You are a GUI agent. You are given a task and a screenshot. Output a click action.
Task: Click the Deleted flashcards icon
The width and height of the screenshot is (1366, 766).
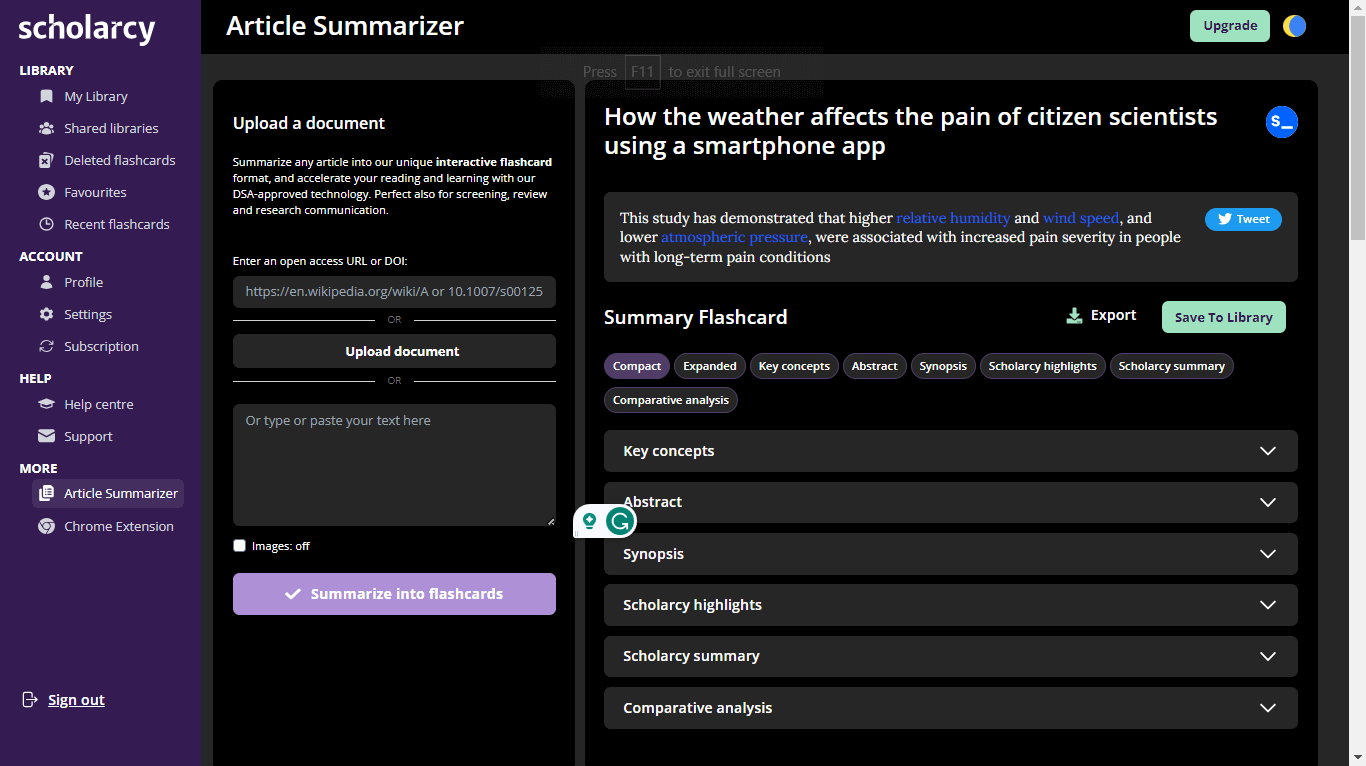click(x=46, y=160)
